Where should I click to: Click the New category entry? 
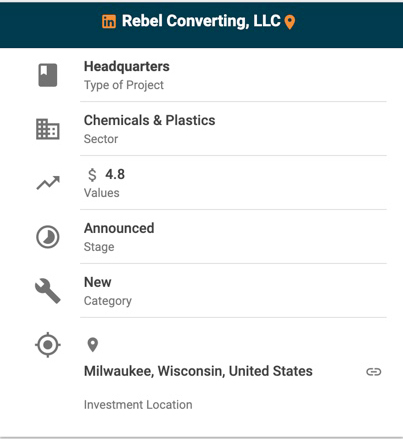(x=98, y=282)
